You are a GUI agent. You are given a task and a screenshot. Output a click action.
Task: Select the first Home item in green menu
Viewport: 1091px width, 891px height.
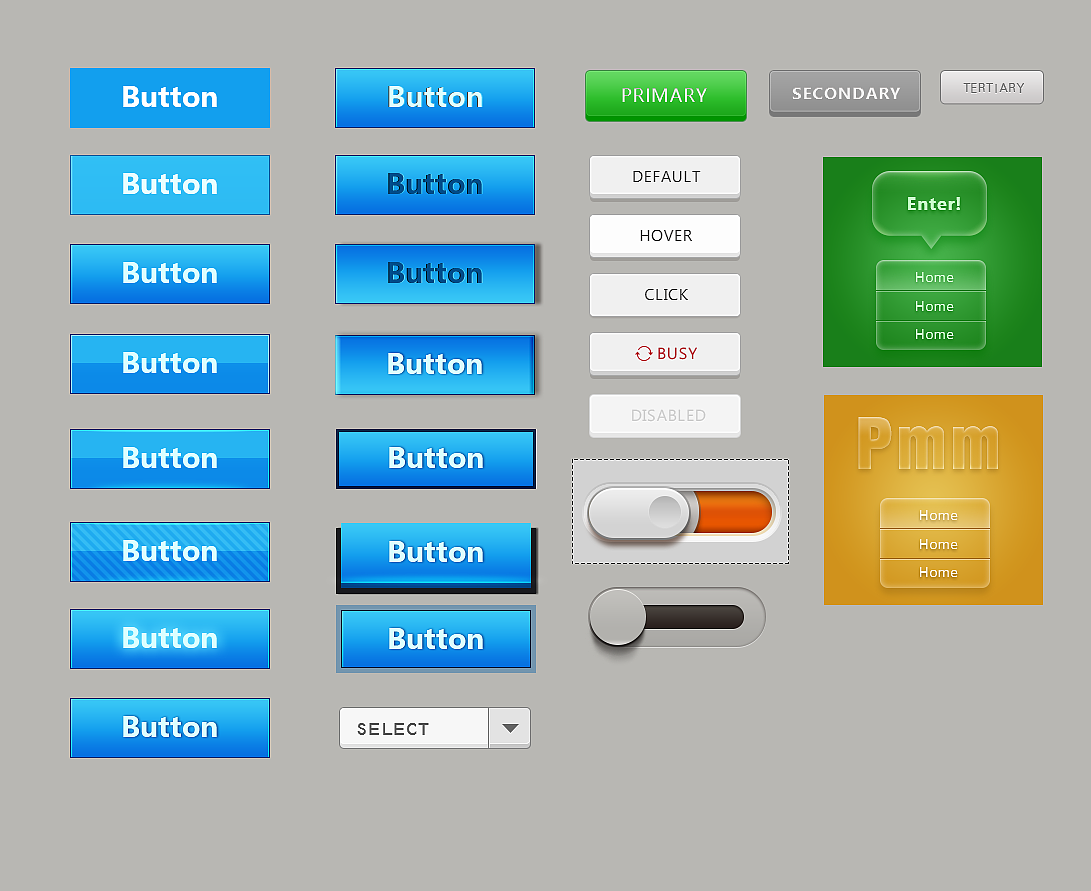click(x=931, y=277)
